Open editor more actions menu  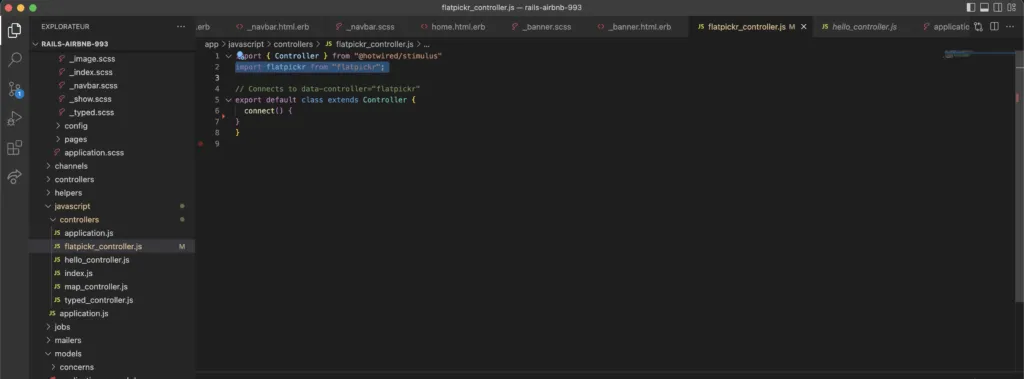click(1010, 27)
